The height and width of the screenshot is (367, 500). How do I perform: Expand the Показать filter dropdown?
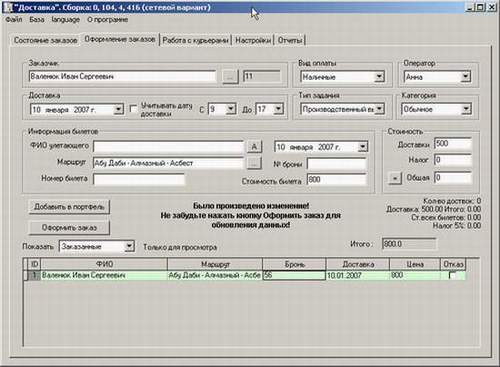coord(129,246)
